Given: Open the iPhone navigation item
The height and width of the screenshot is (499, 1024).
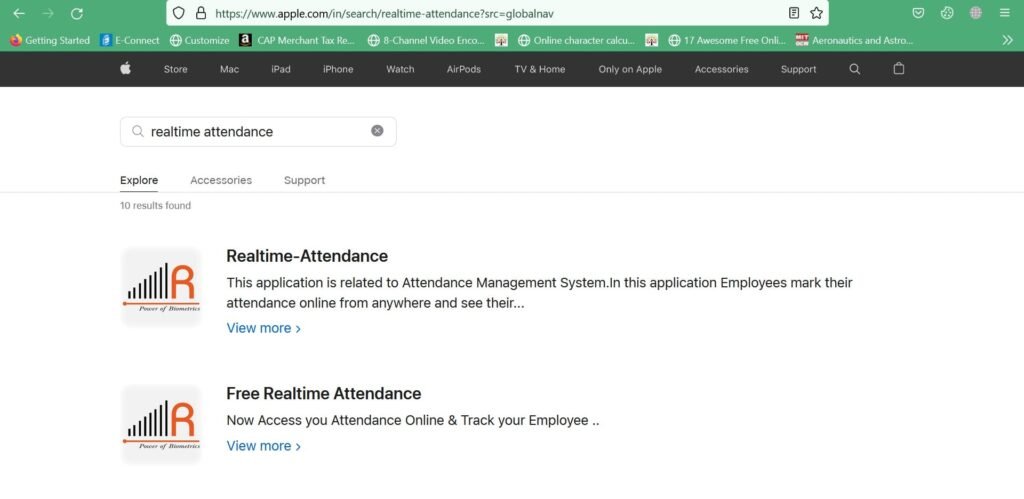Looking at the screenshot, I should tap(338, 69).
